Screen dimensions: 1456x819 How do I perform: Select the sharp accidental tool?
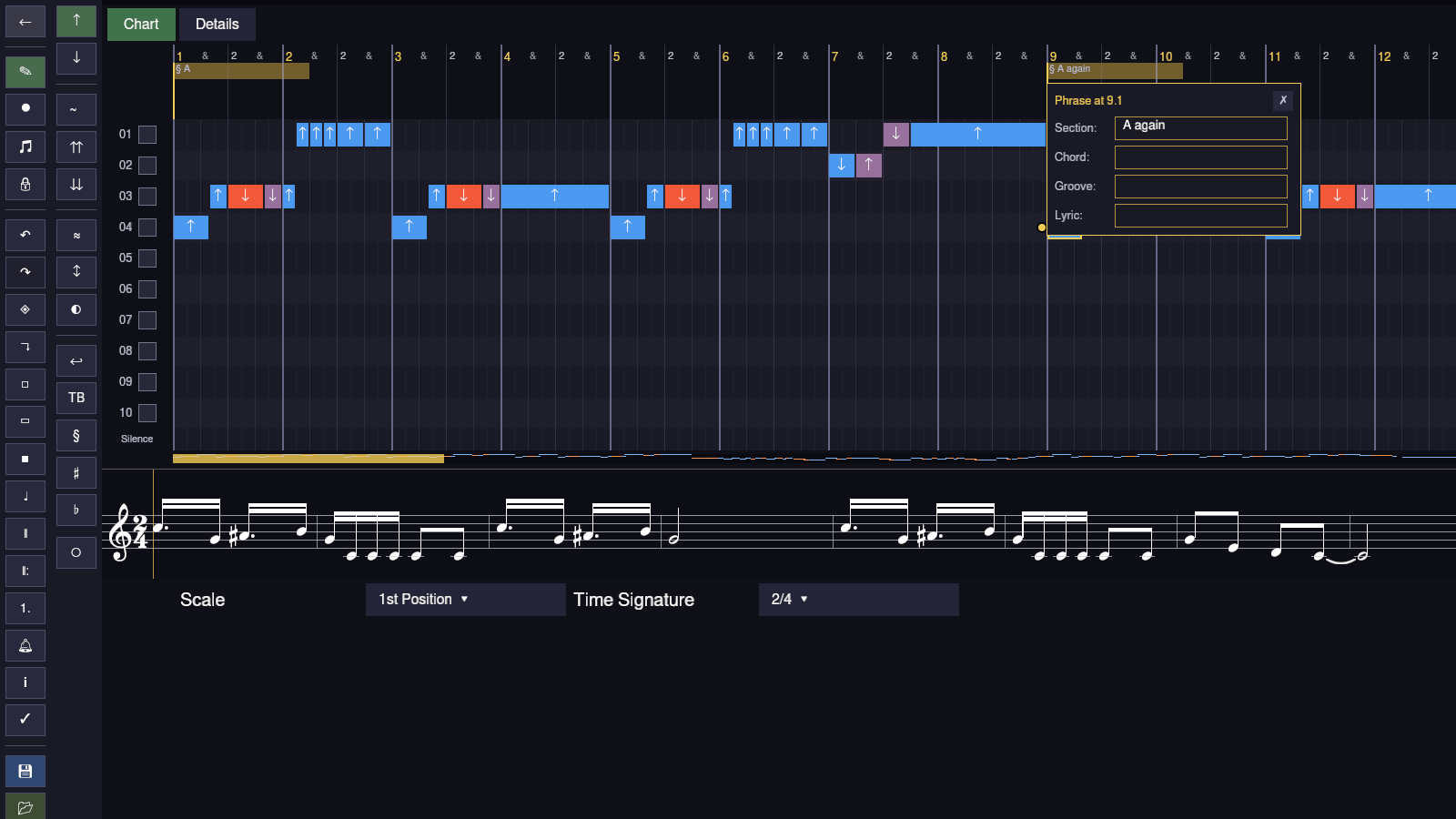[x=76, y=473]
